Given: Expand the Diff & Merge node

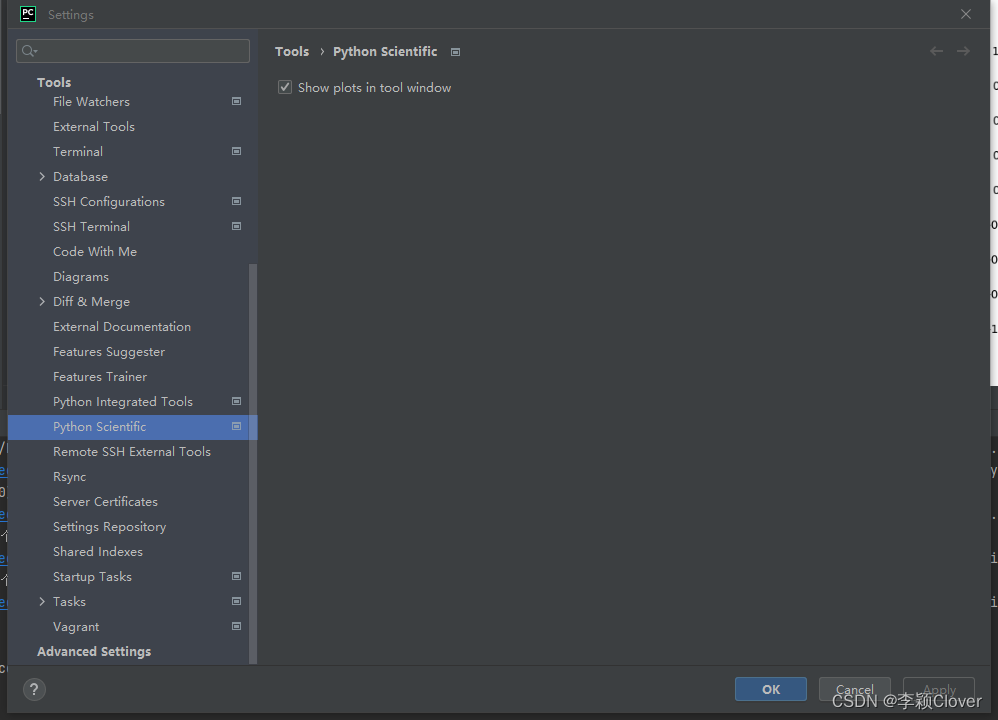Looking at the screenshot, I should tap(42, 302).
